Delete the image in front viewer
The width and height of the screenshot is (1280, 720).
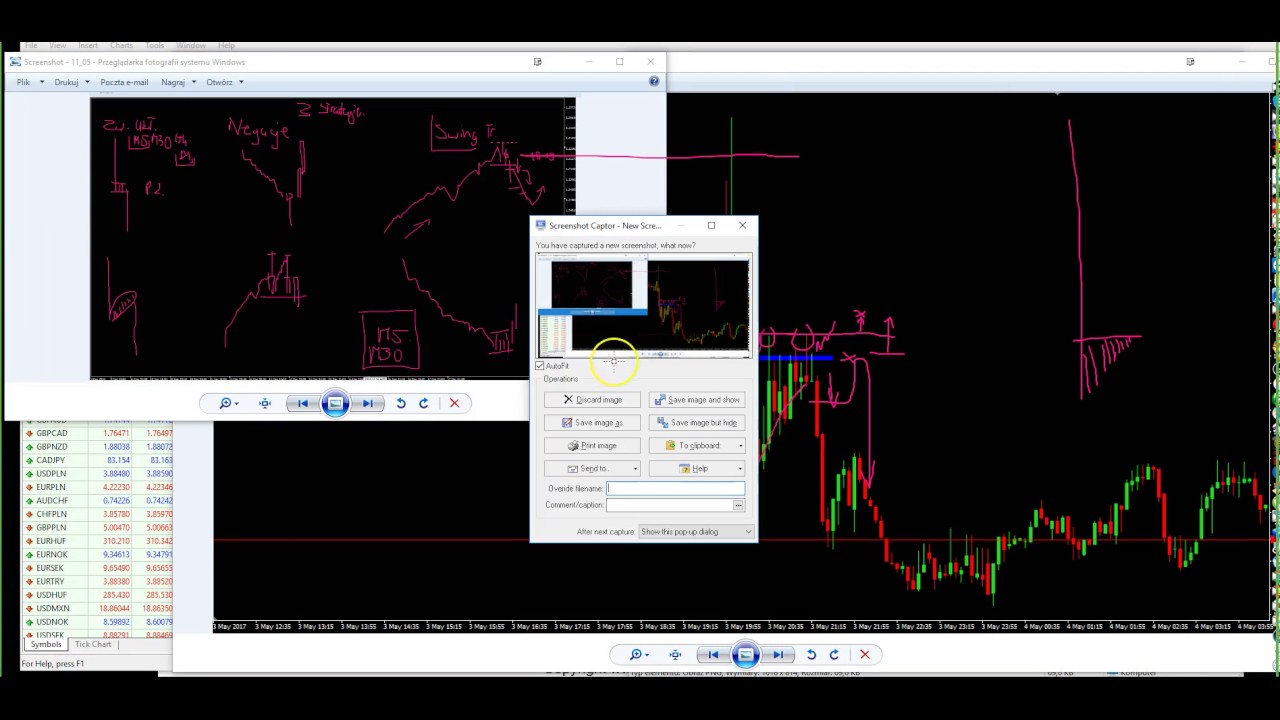coord(454,403)
